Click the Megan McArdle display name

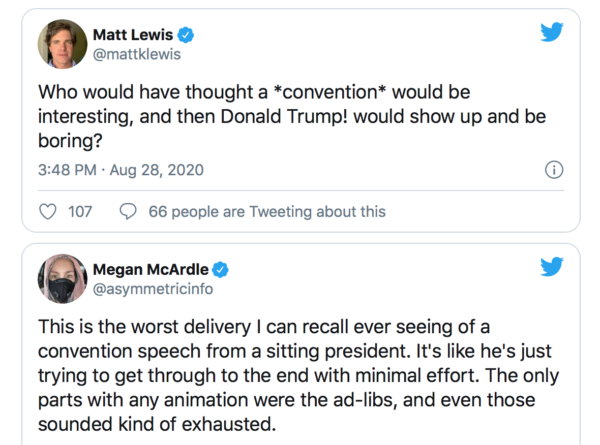[149, 269]
